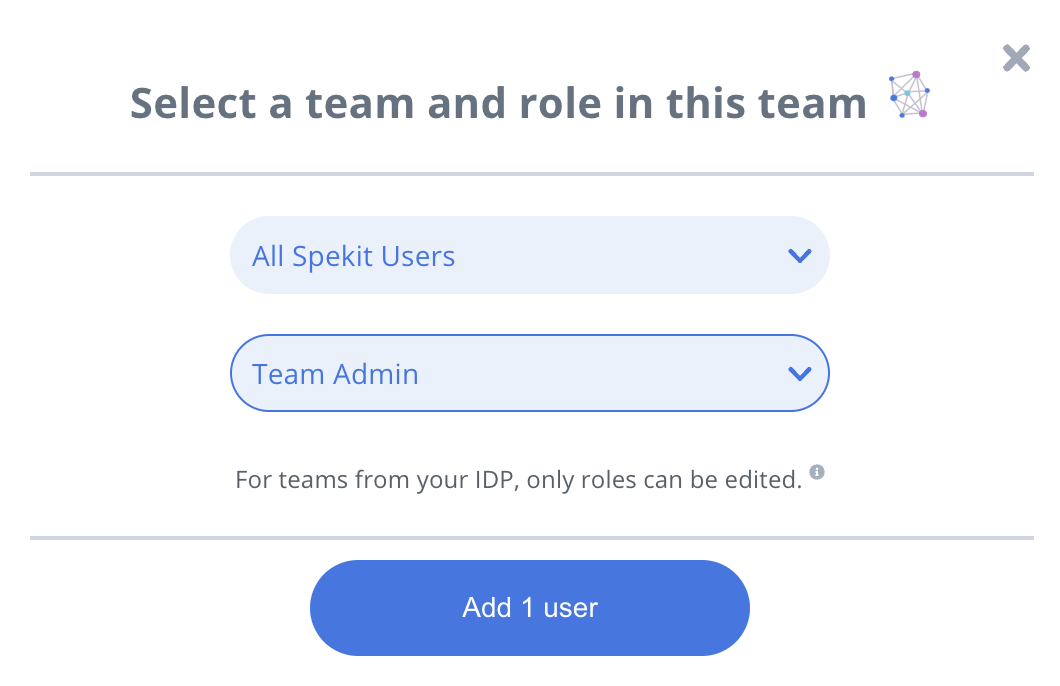This screenshot has width=1060, height=686.
Task: Confirm adding one user to the team
Action: [x=530, y=608]
